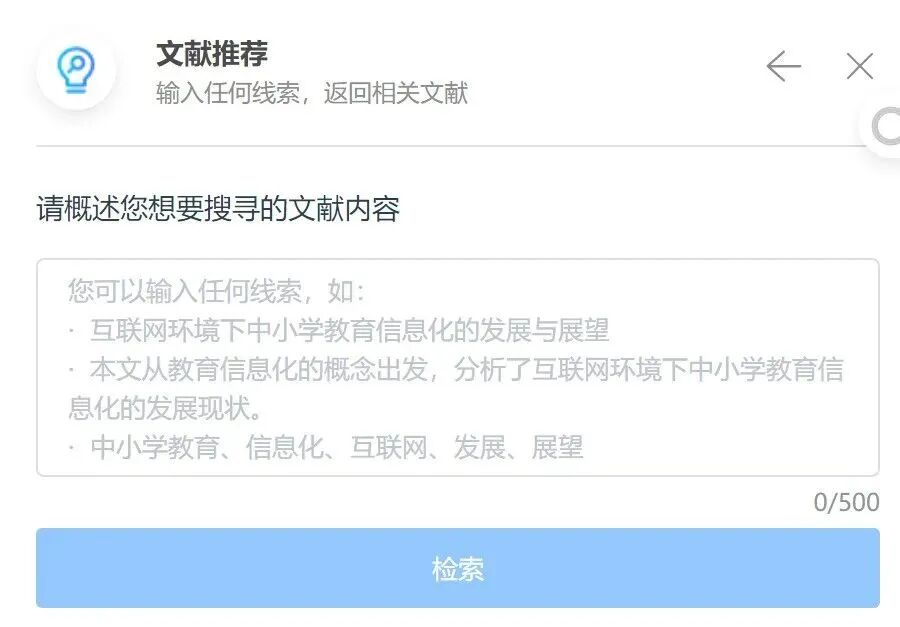This screenshot has height=627, width=900.
Task: Focus the literature description text area
Action: point(457,367)
